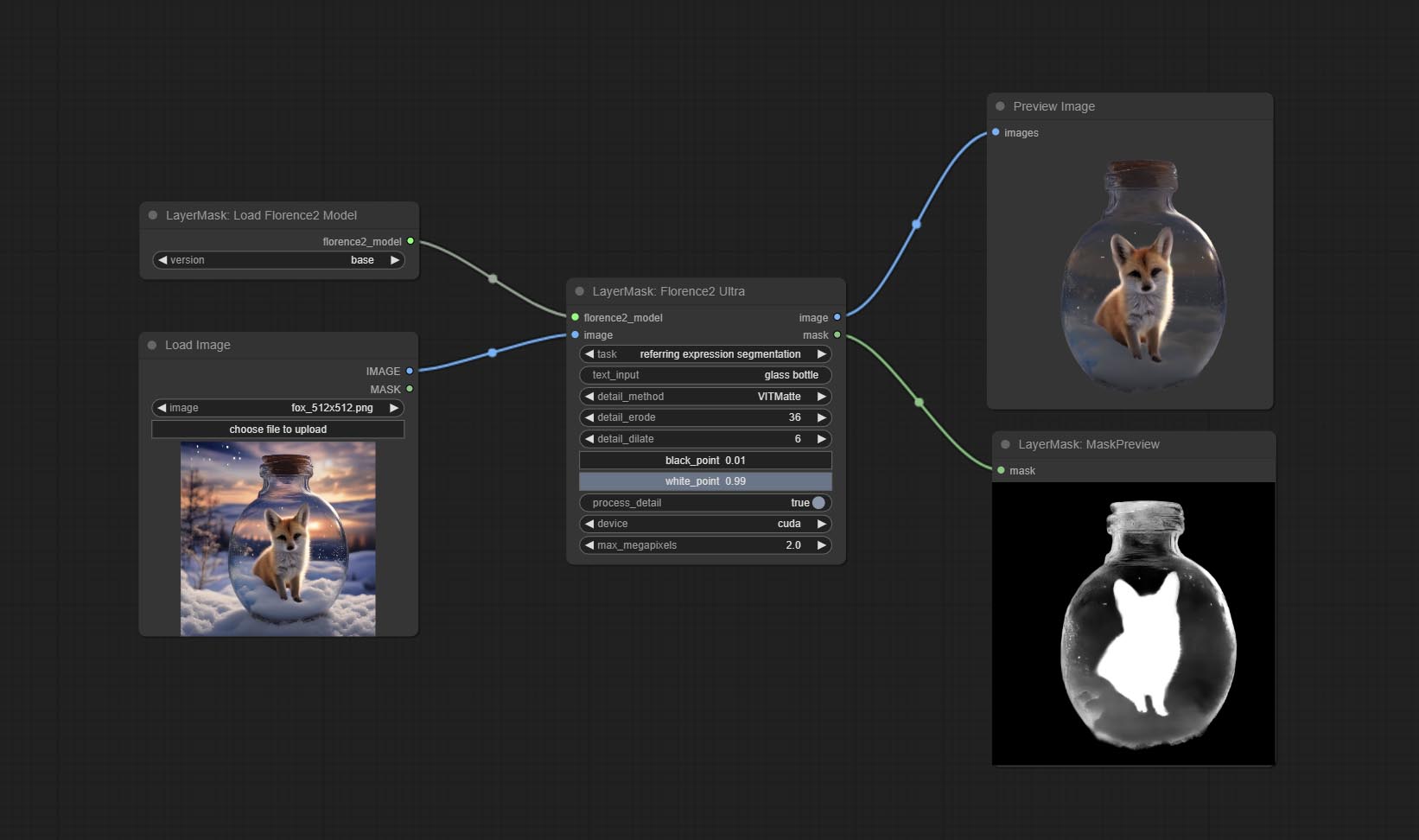
Task: Click the image input socket on Florence2 Ultra
Action: tap(576, 334)
